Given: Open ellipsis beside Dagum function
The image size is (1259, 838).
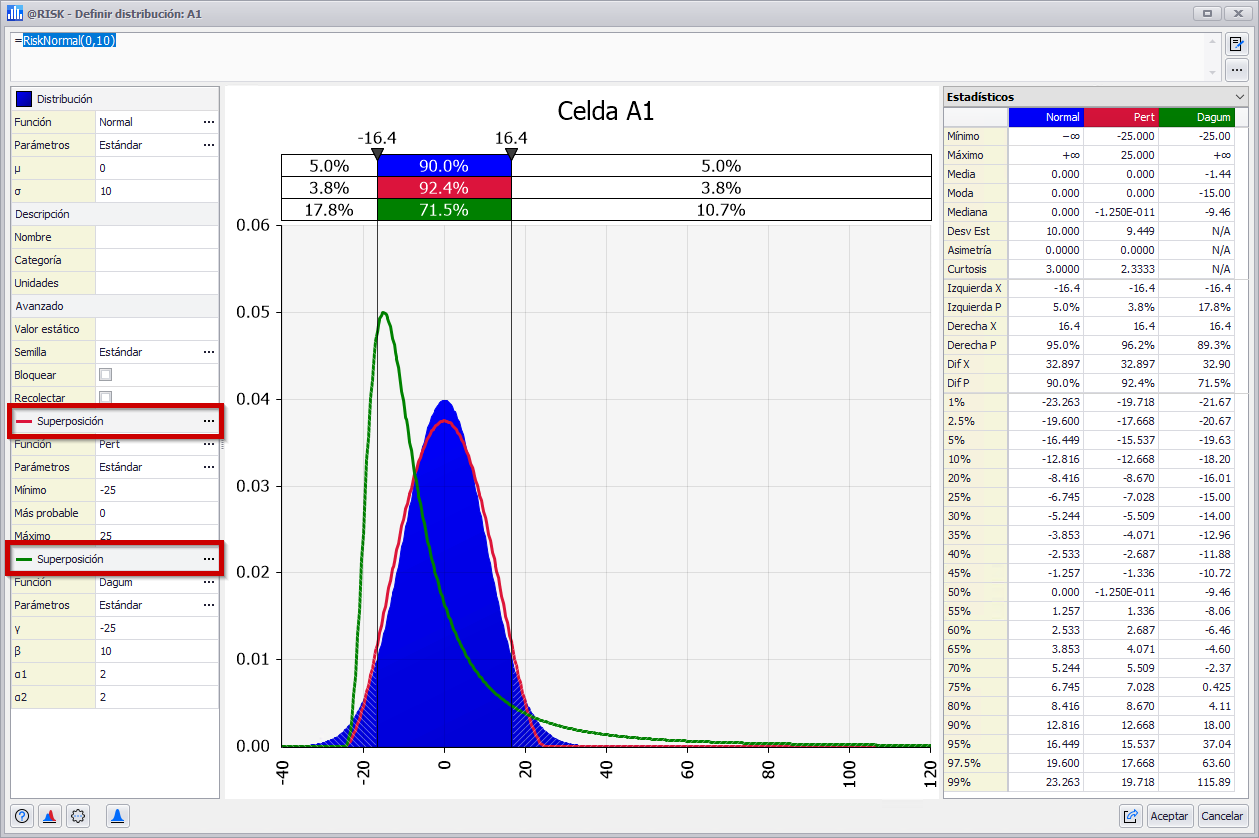Looking at the screenshot, I should [208, 582].
